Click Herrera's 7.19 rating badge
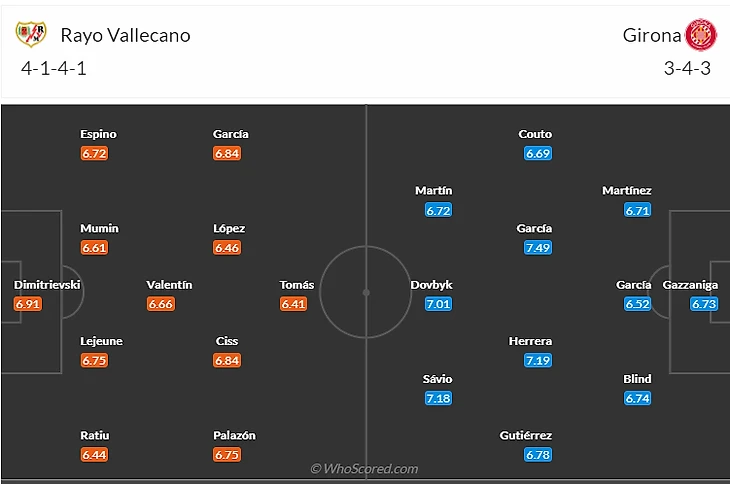 (x=538, y=360)
